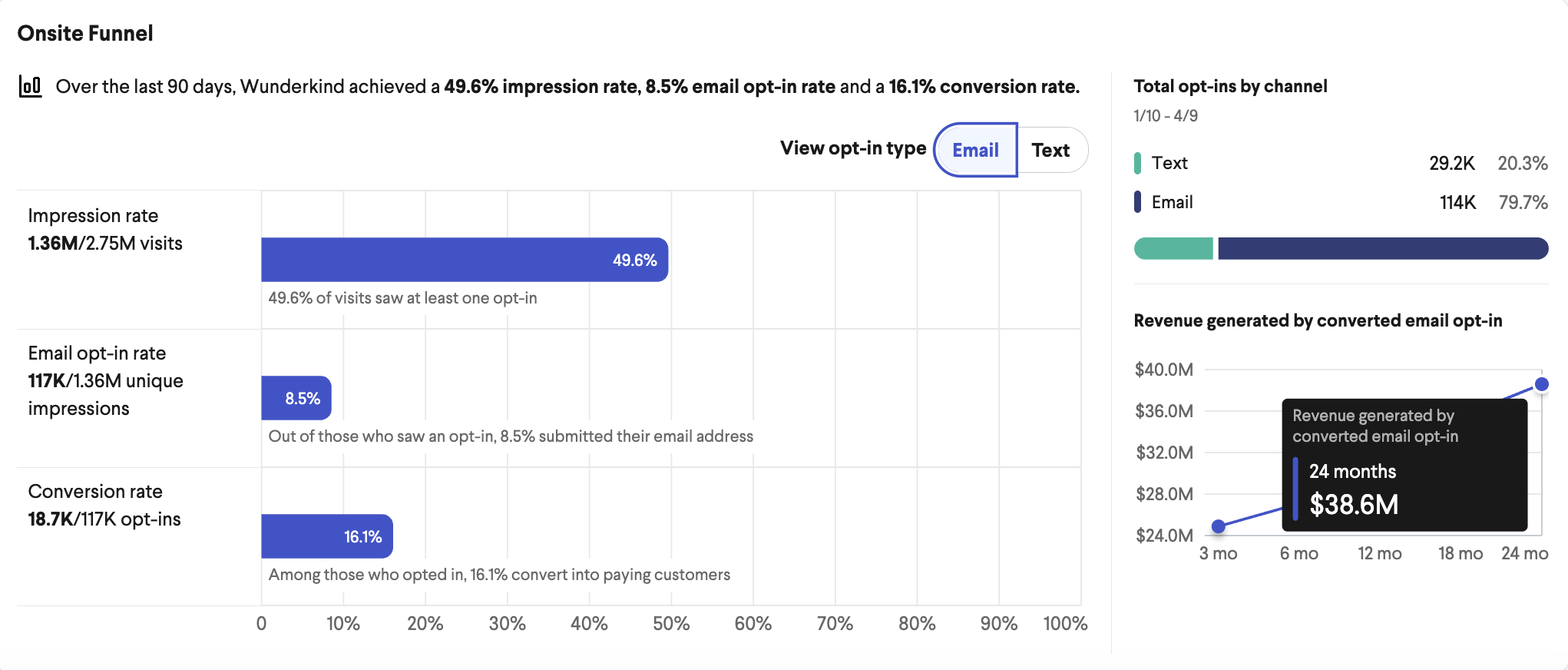This screenshot has width=1568, height=670.
Task: Click the 49.6% impression rate bar
Action: 465,260
